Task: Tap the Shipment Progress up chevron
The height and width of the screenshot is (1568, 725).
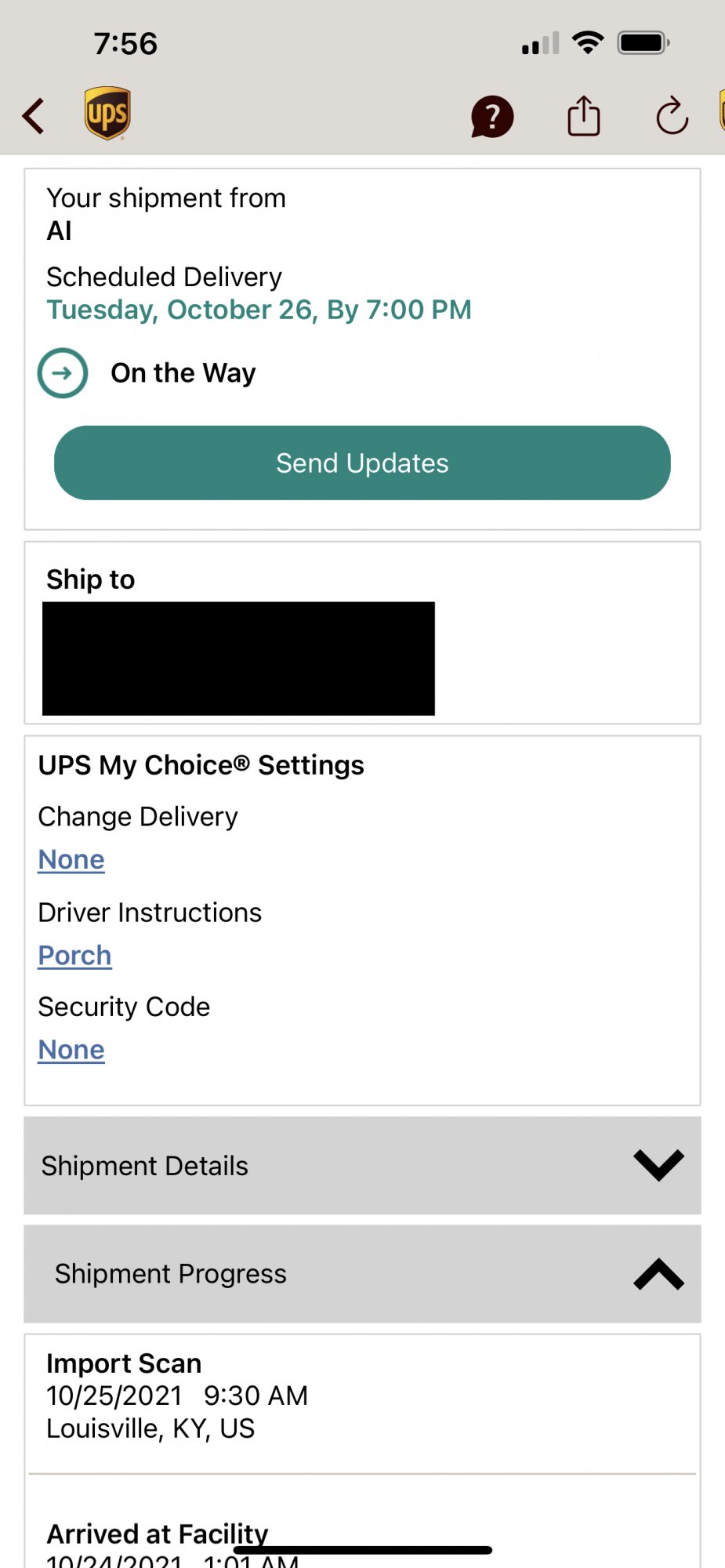Action: pos(658,1274)
